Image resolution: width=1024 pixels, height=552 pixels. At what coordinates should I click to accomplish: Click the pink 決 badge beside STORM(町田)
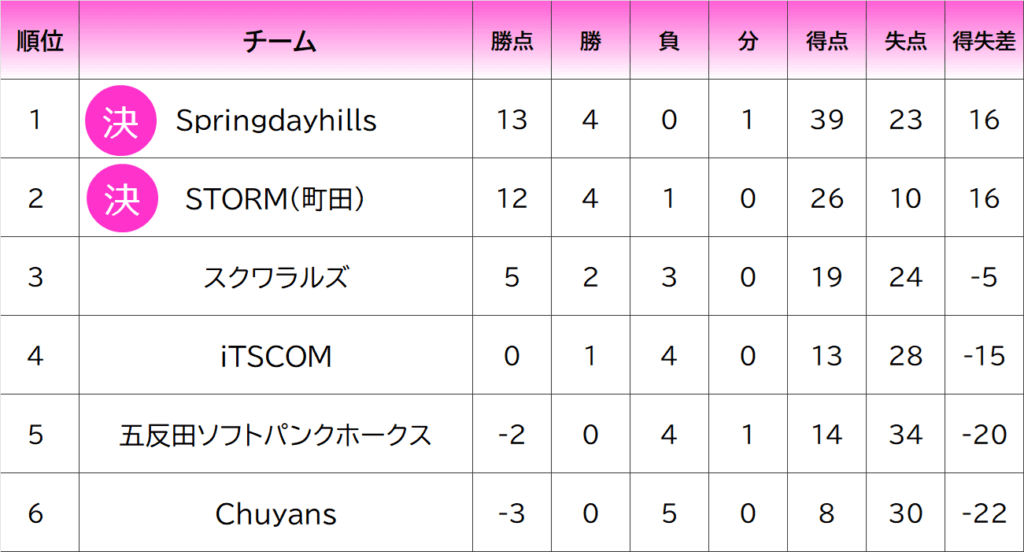[122, 199]
